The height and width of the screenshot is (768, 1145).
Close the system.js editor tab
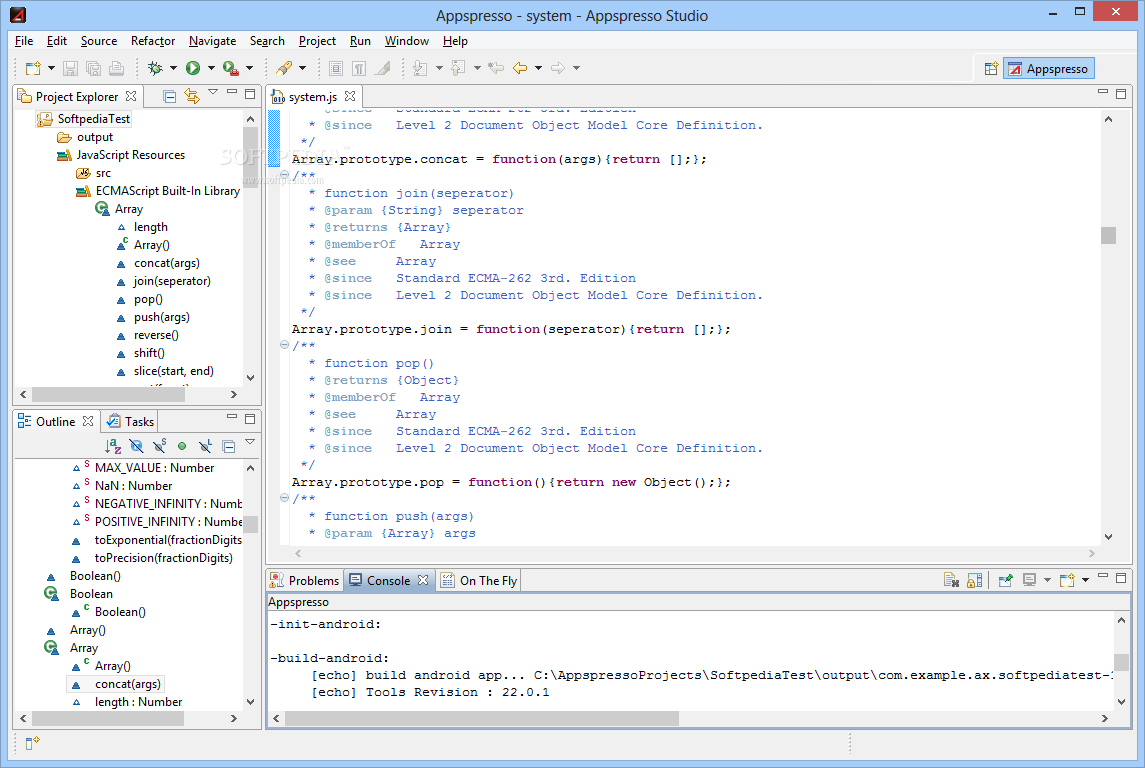350,96
